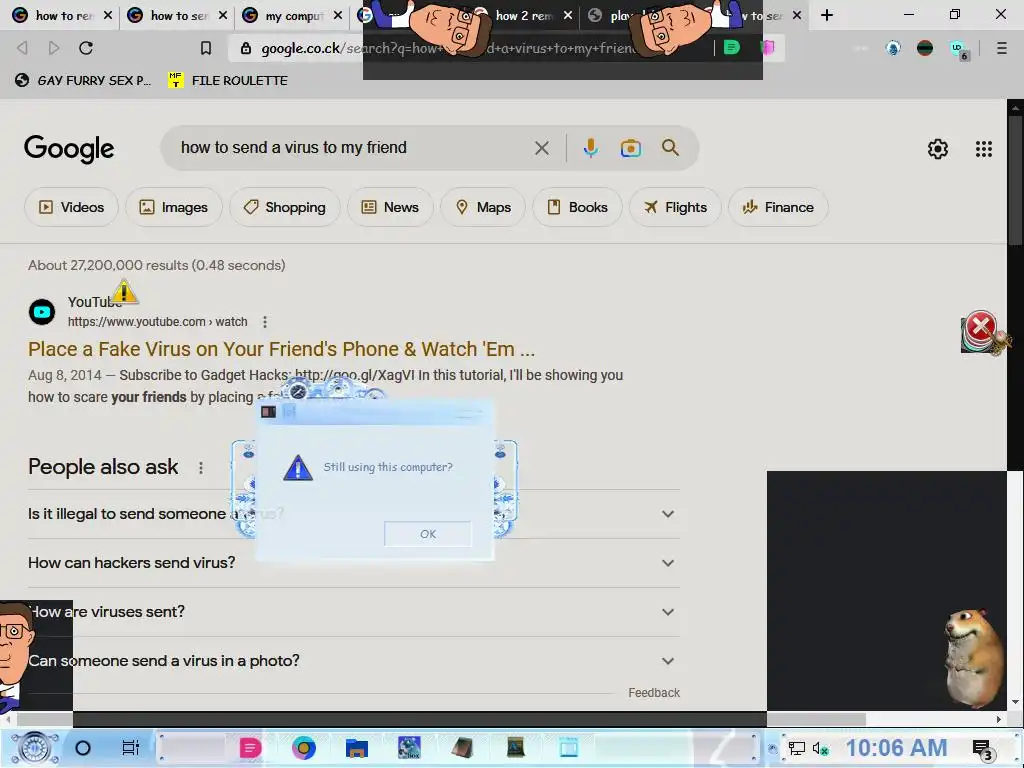The height and width of the screenshot is (768, 1024).
Task: Click the network icon in the system tray
Action: pos(796,748)
